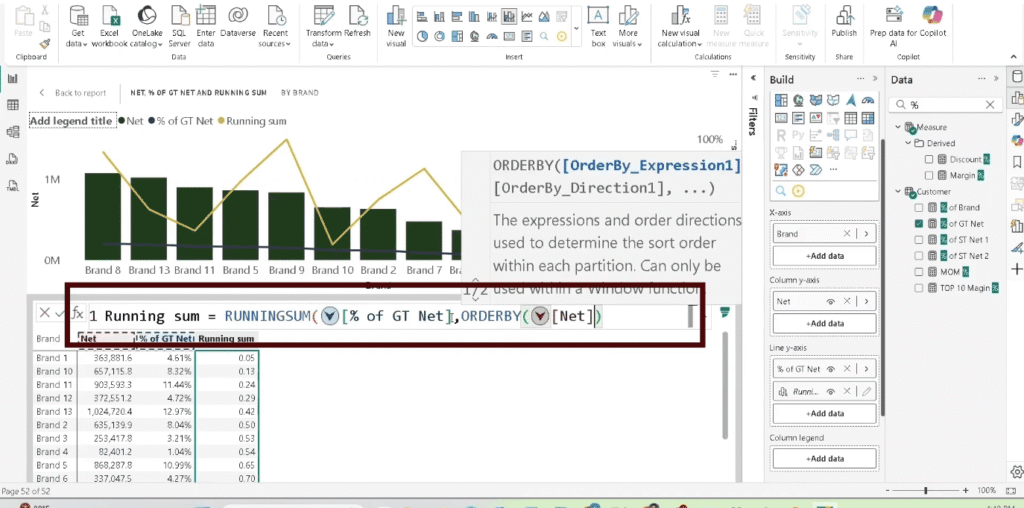Open DAX query view in left sidebar
The image size is (1024, 508).
click(12, 159)
